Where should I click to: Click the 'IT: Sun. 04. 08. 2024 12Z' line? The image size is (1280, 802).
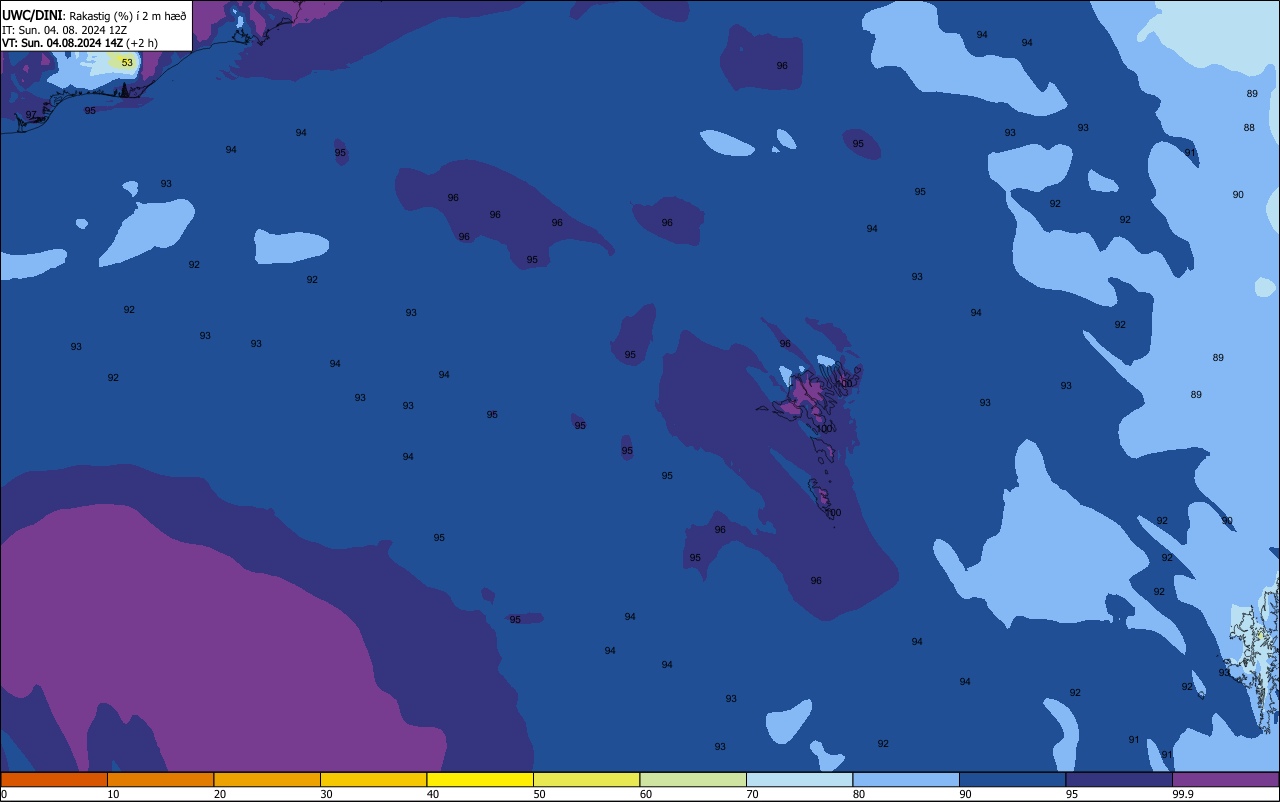64,30
